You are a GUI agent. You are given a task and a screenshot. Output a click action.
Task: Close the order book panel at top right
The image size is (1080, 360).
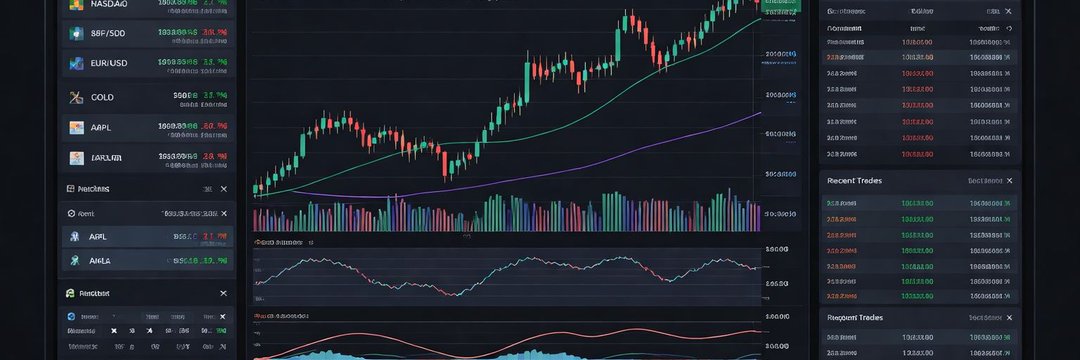coord(1008,12)
